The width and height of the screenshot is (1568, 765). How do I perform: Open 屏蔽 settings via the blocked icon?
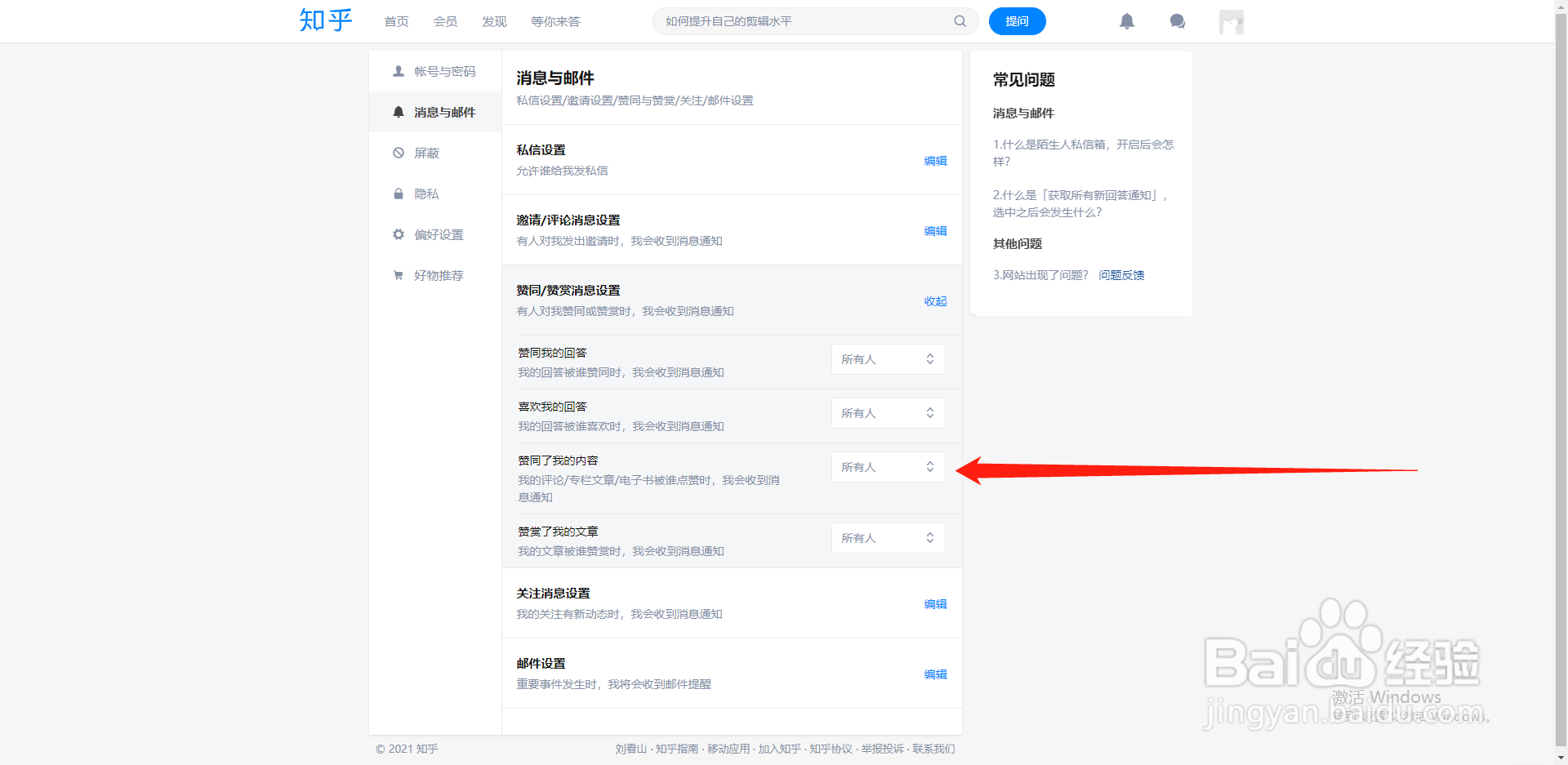click(398, 153)
